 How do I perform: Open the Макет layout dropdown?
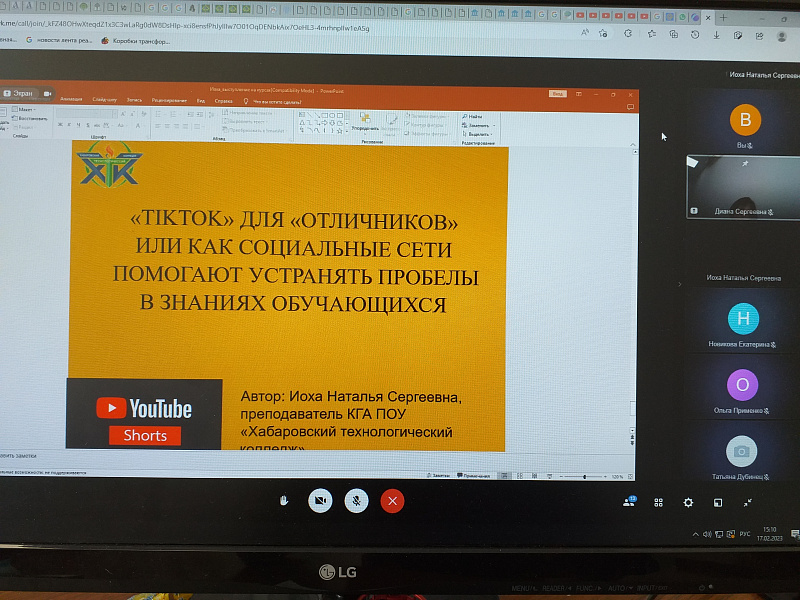point(24,109)
